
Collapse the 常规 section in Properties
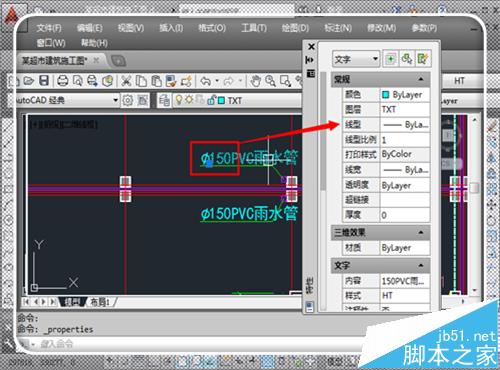421,79
